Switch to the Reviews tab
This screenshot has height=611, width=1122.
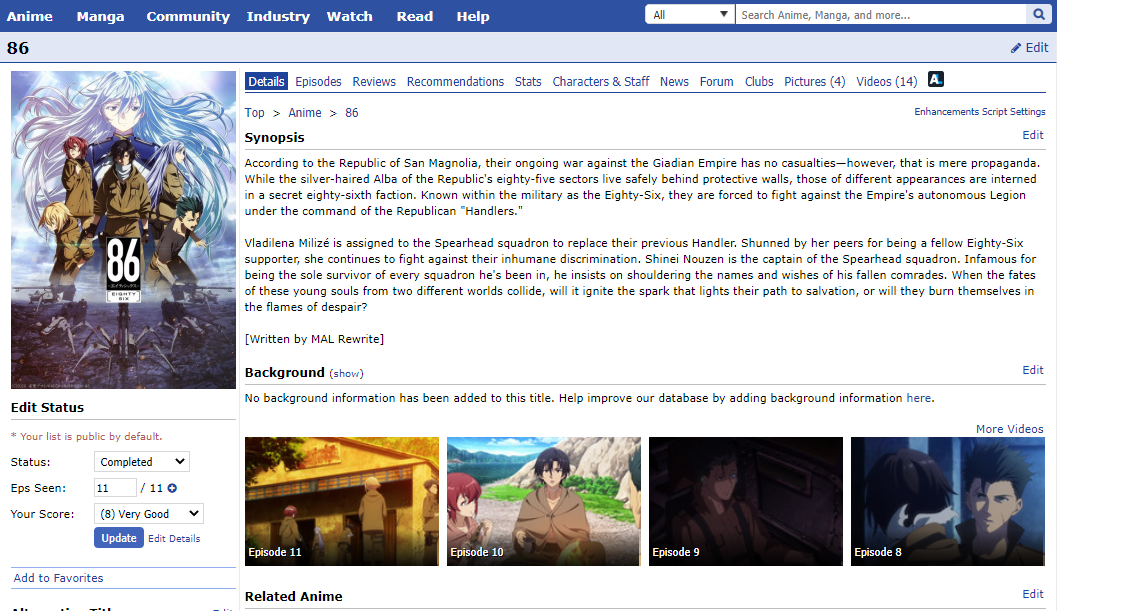(374, 82)
